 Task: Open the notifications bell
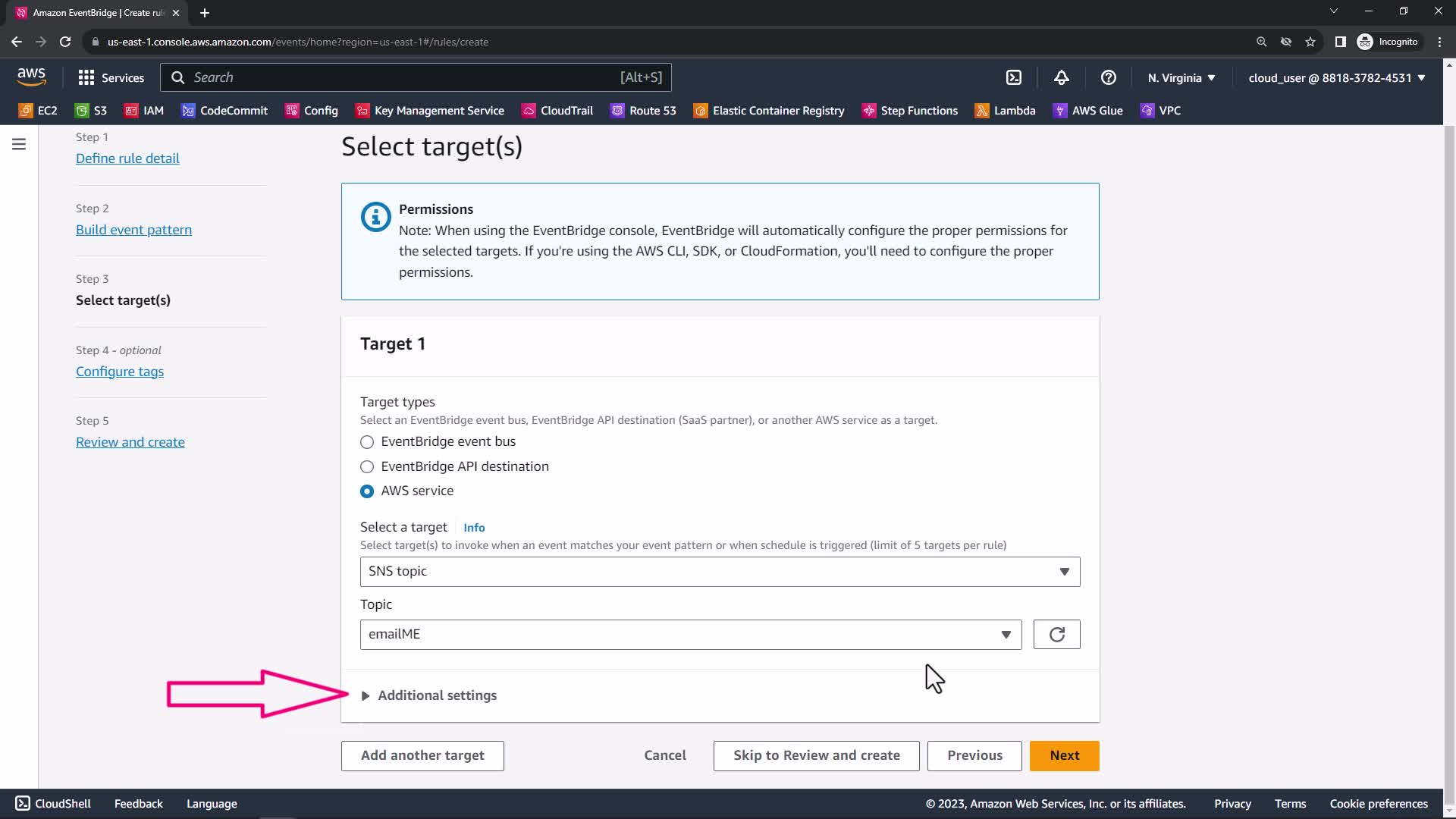click(x=1061, y=77)
